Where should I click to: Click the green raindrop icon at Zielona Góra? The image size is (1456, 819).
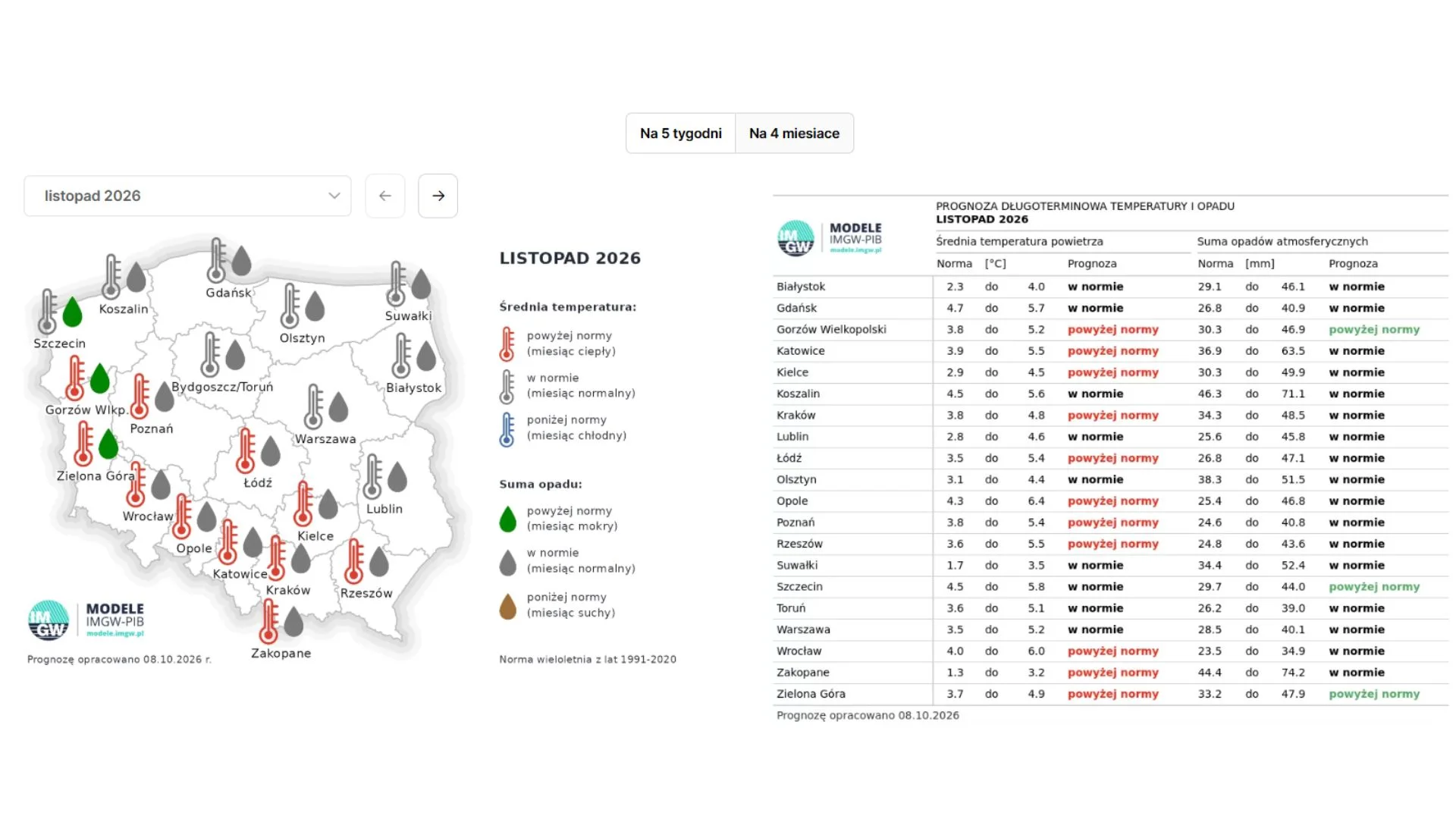click(108, 444)
